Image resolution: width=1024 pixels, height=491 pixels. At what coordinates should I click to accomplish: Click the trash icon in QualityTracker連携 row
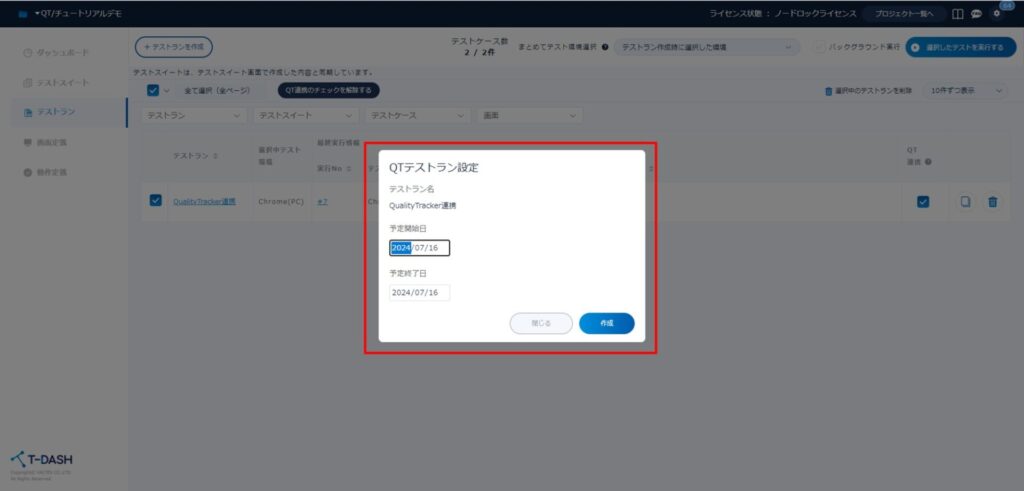click(992, 201)
